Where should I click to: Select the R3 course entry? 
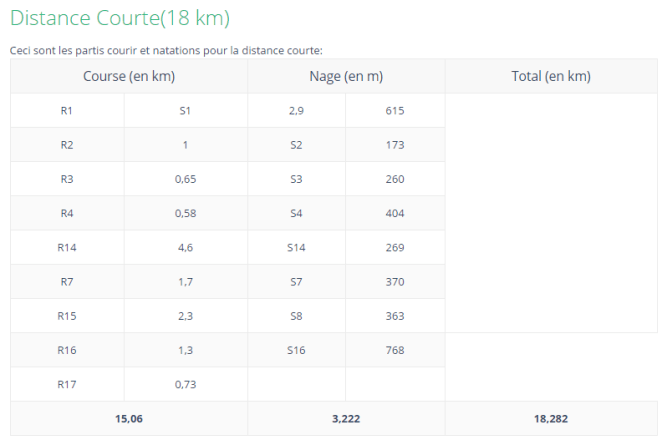click(x=67, y=179)
